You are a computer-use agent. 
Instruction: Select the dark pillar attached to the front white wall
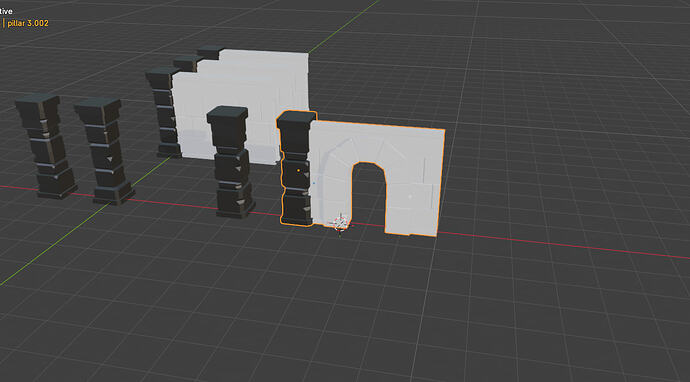click(x=165, y=113)
